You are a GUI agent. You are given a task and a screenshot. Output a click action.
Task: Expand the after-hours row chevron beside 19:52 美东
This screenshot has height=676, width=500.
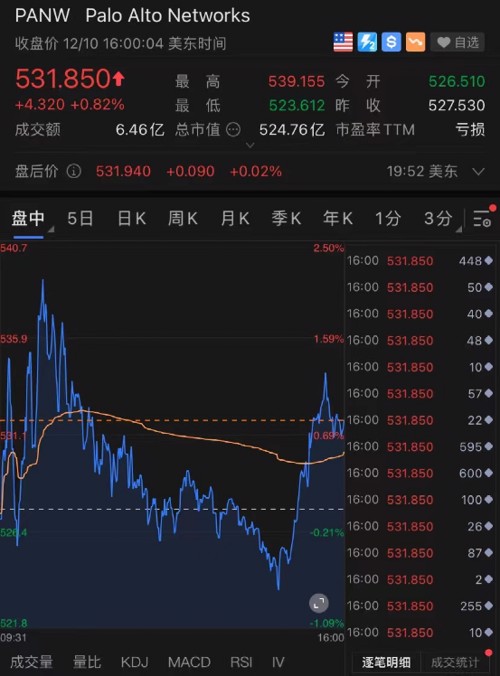(478, 172)
